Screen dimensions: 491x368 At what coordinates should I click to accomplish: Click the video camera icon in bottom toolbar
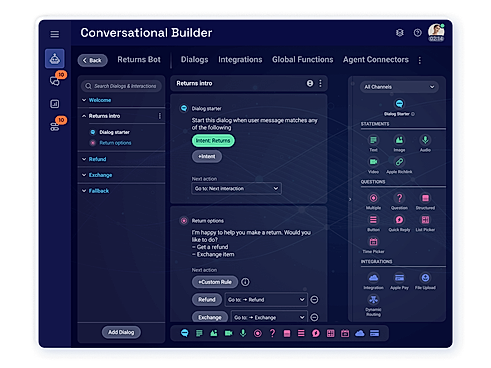point(228,333)
